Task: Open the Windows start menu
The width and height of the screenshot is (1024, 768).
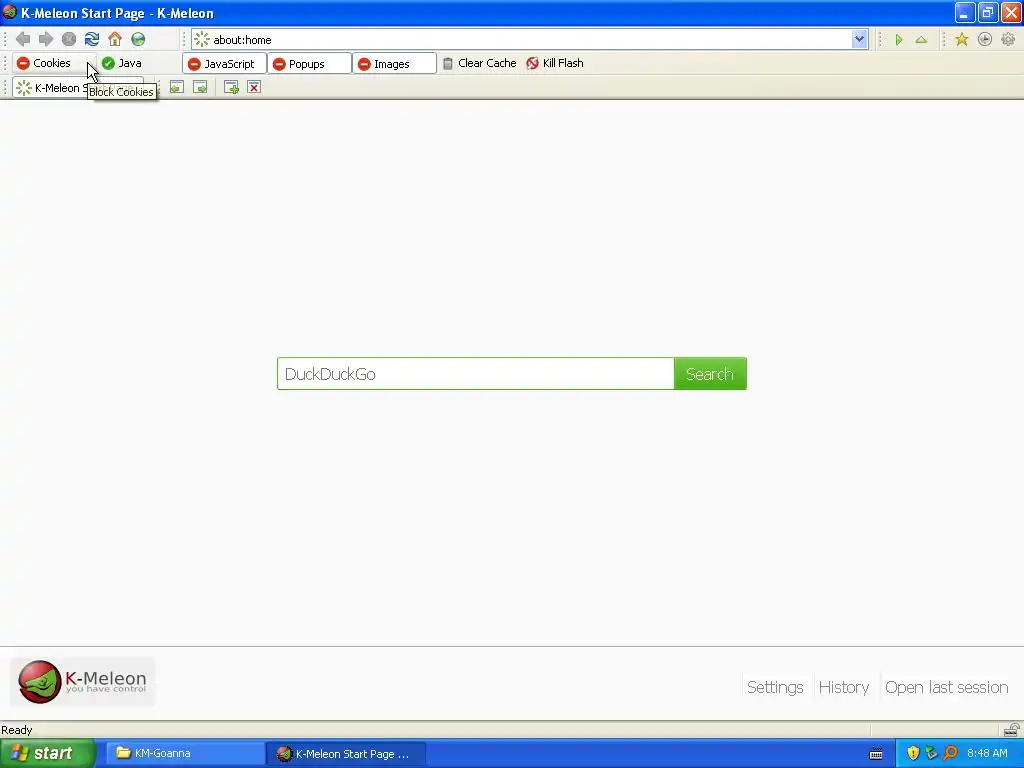Action: [47, 753]
